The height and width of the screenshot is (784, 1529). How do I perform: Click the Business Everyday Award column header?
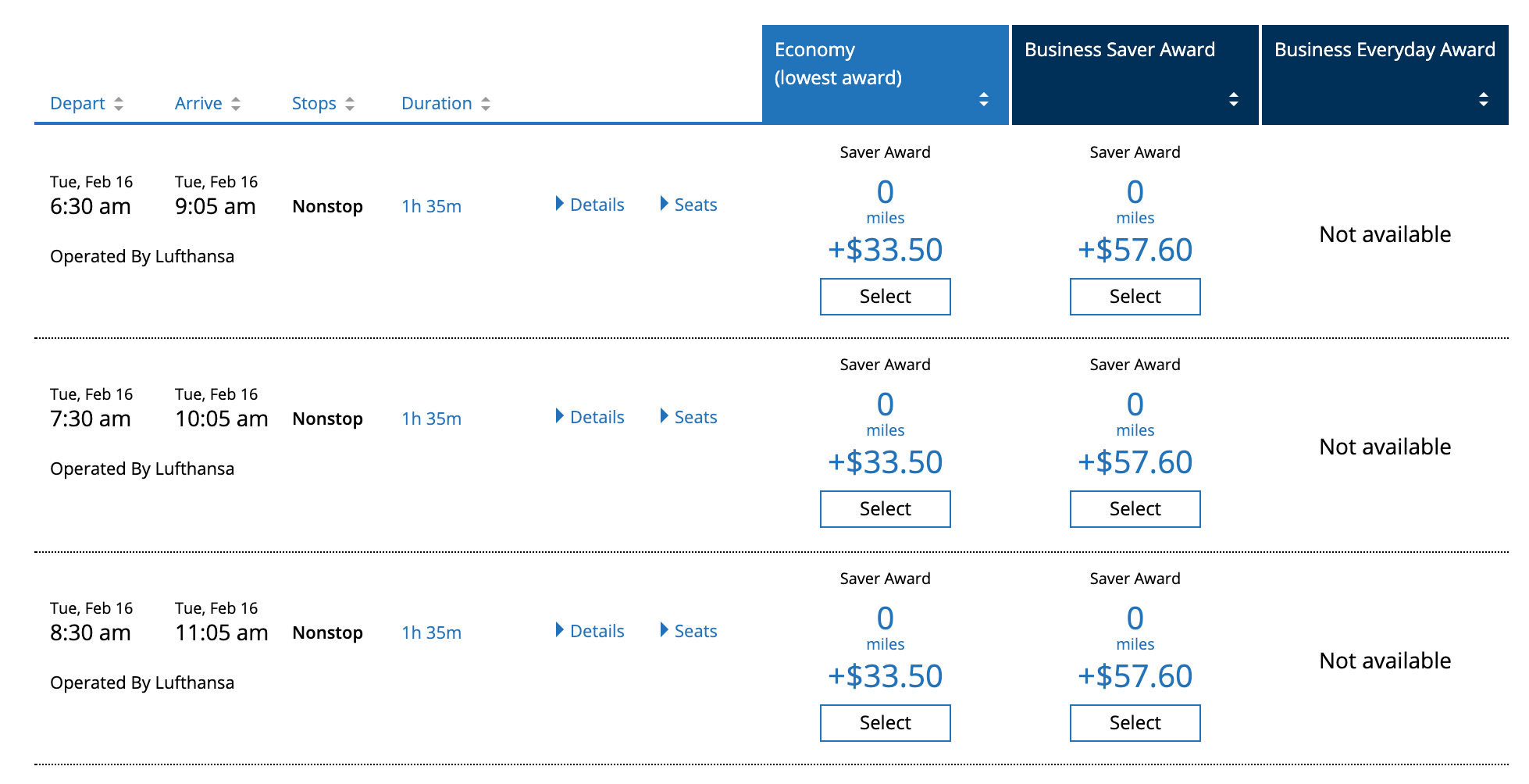1384,50
